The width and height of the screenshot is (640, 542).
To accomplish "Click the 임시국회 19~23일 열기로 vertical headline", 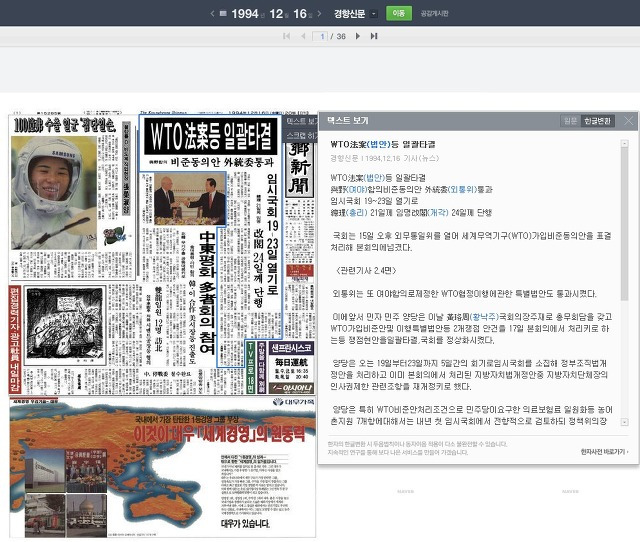I will pos(272,233).
